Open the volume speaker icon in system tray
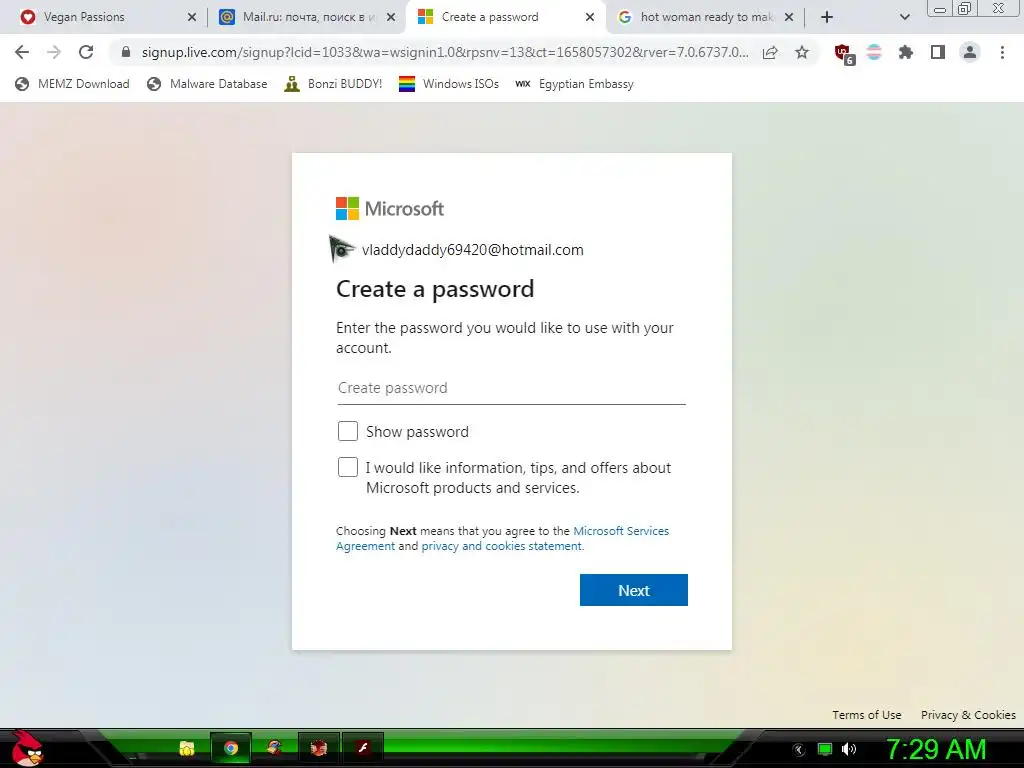This screenshot has height=768, width=1024. (849, 749)
